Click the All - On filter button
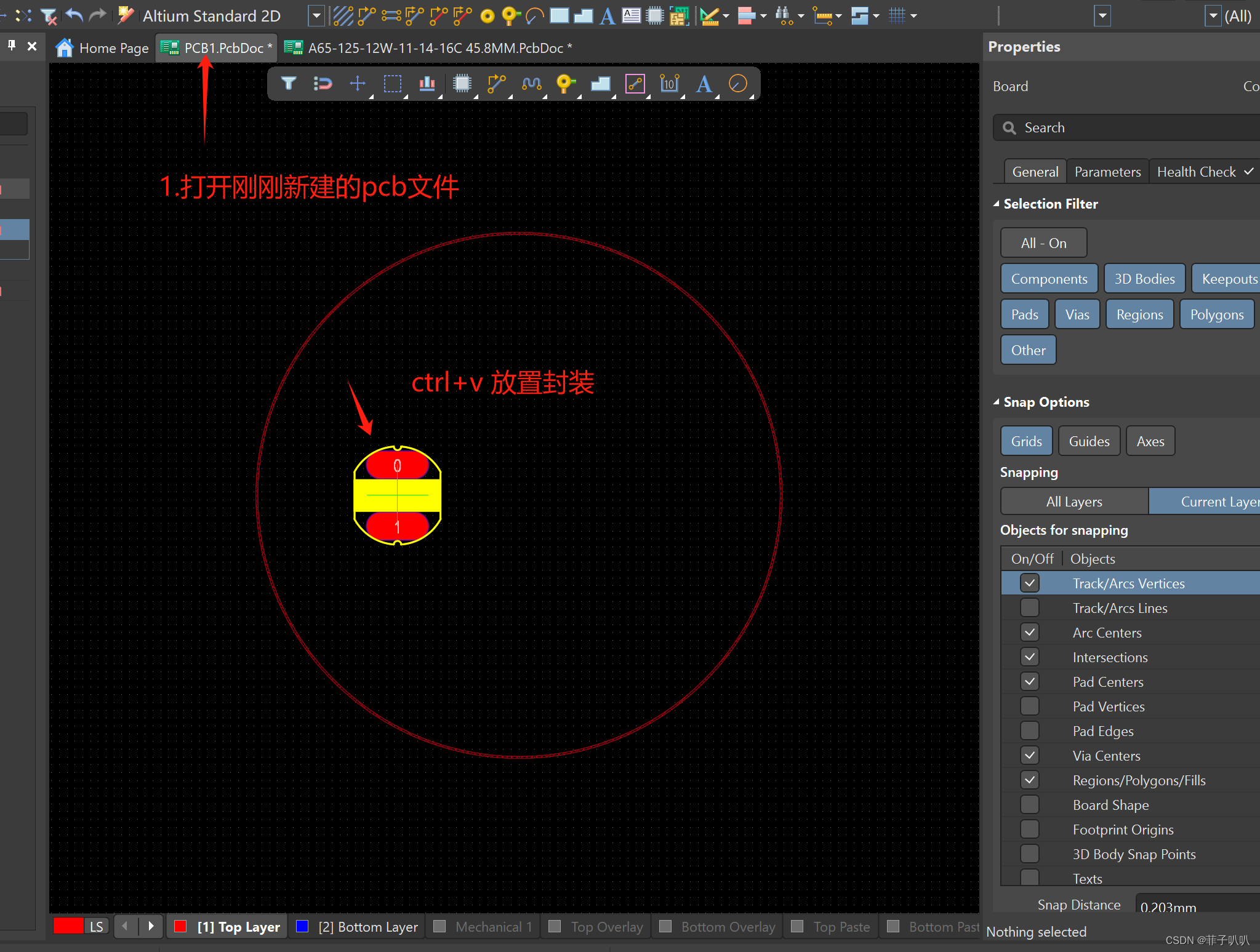The height and width of the screenshot is (952, 1260). click(x=1043, y=243)
